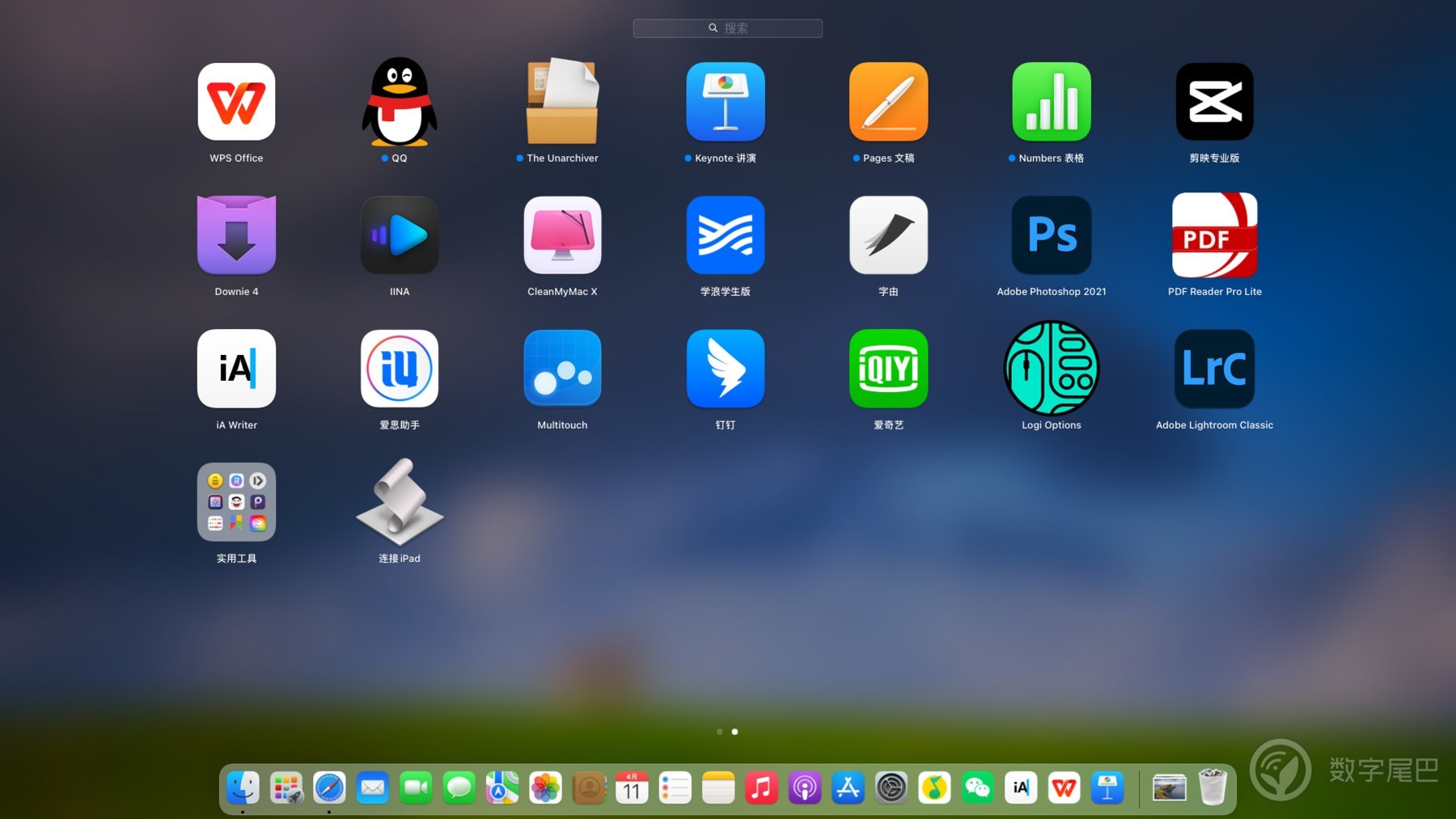Launch Logi Options
The height and width of the screenshot is (819, 1456).
click(x=1052, y=369)
